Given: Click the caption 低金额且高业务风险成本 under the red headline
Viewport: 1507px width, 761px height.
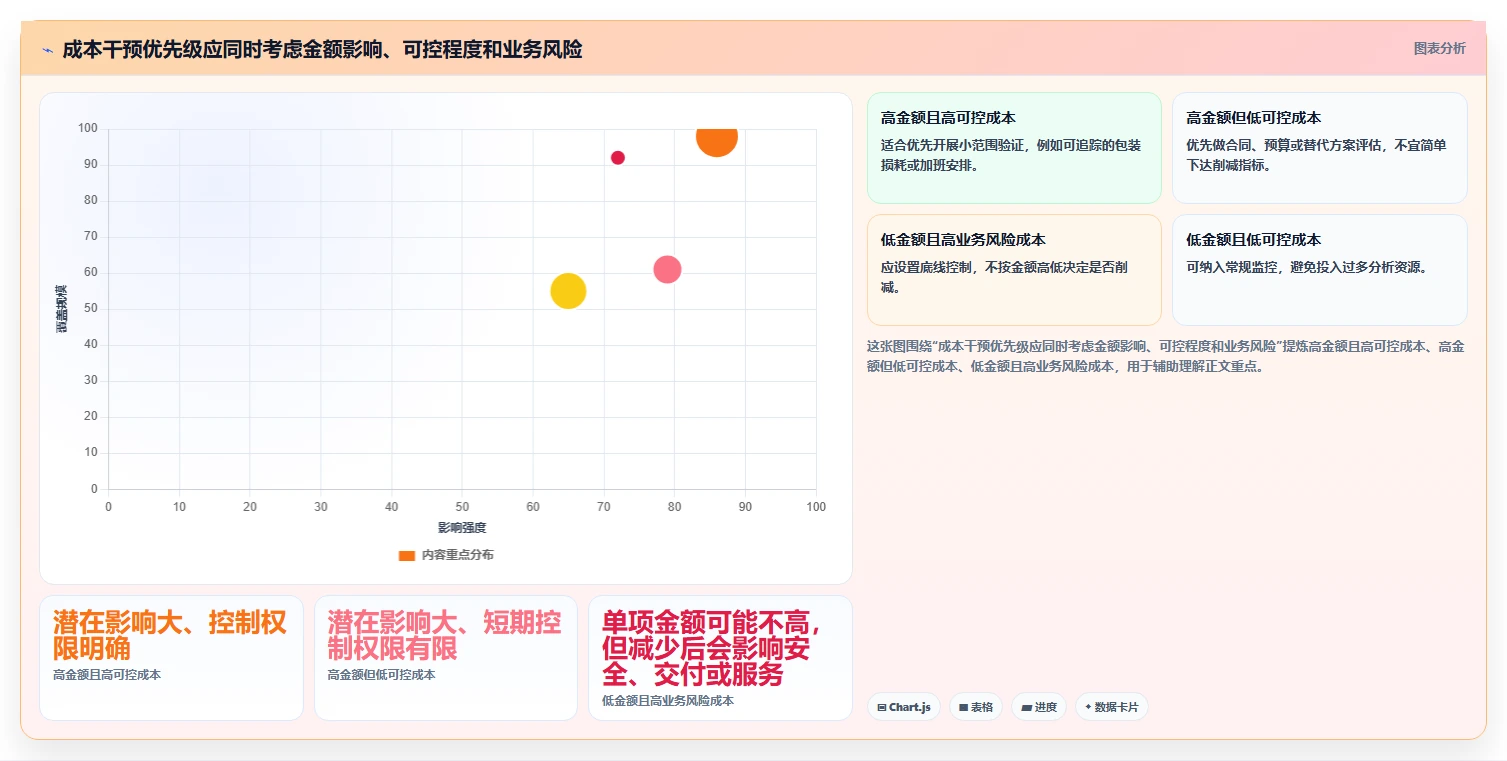Looking at the screenshot, I should pyautogui.click(x=668, y=701).
